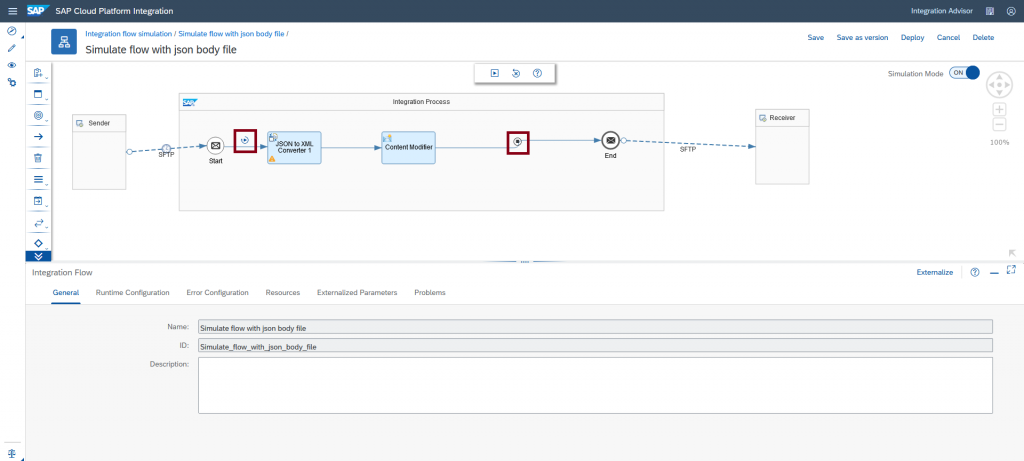The height and width of the screenshot is (461, 1024).
Task: Click the Externalize link
Action: tap(935, 272)
